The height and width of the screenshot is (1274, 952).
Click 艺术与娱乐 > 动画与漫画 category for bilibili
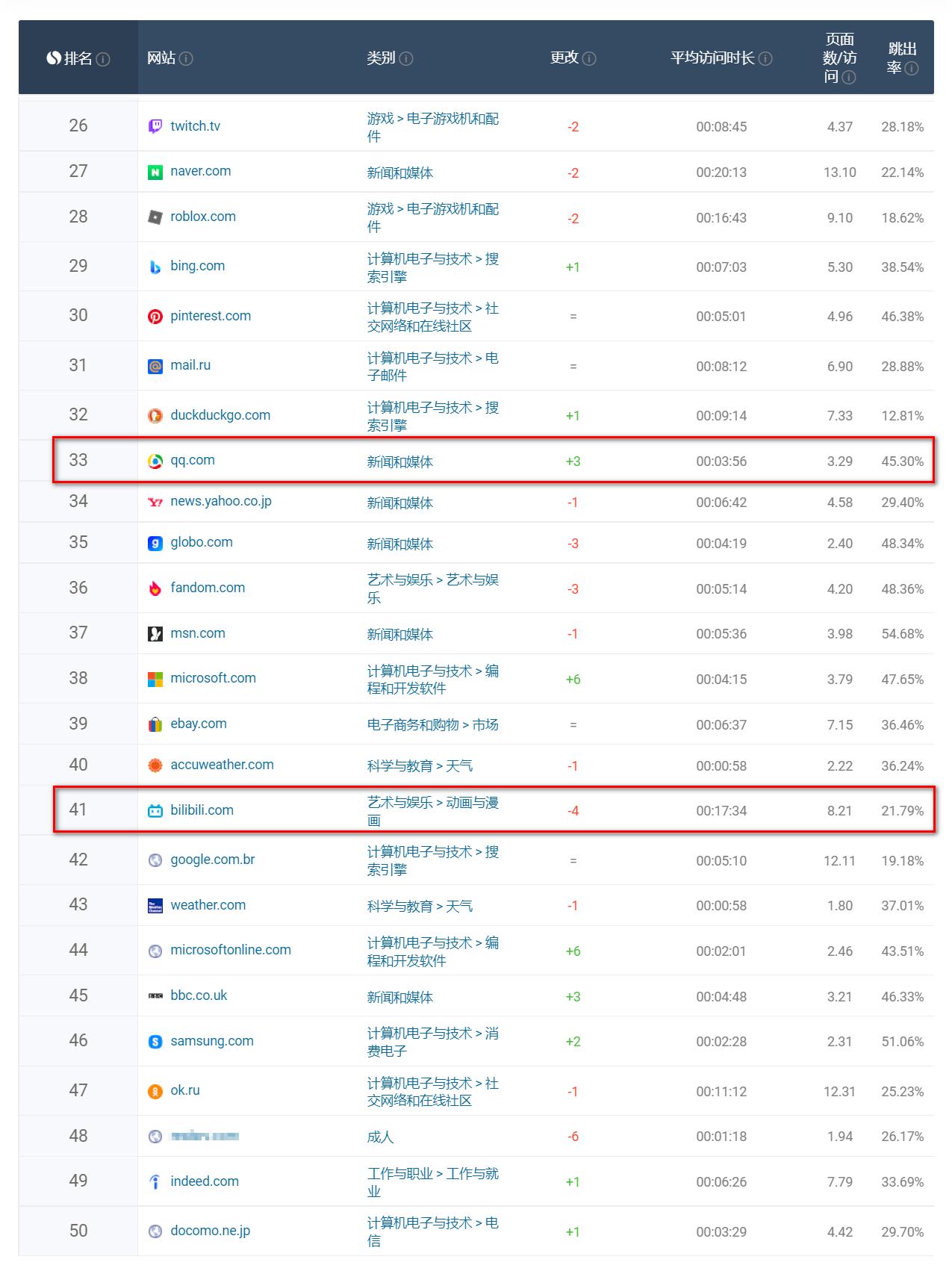click(x=433, y=811)
